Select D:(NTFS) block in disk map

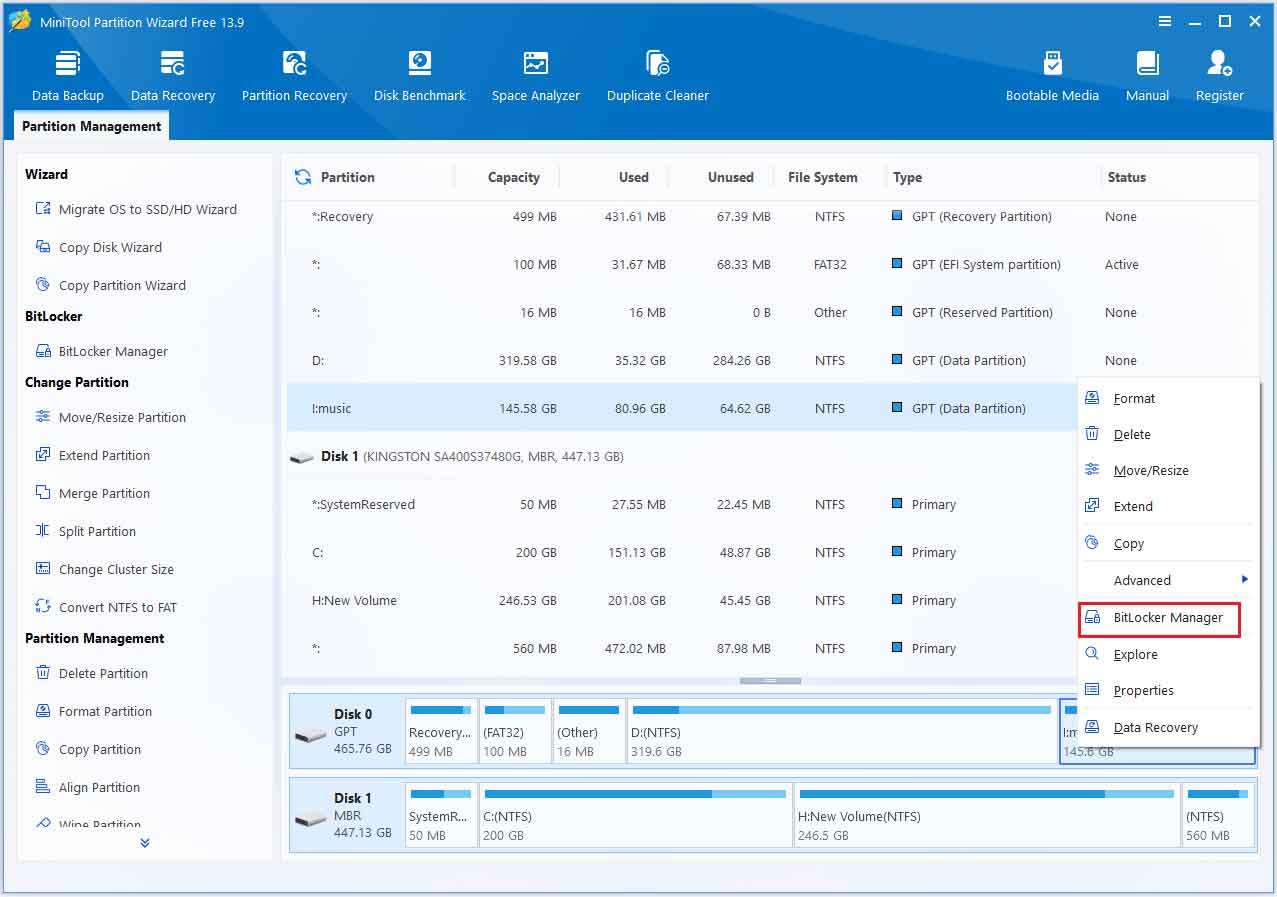click(841, 731)
